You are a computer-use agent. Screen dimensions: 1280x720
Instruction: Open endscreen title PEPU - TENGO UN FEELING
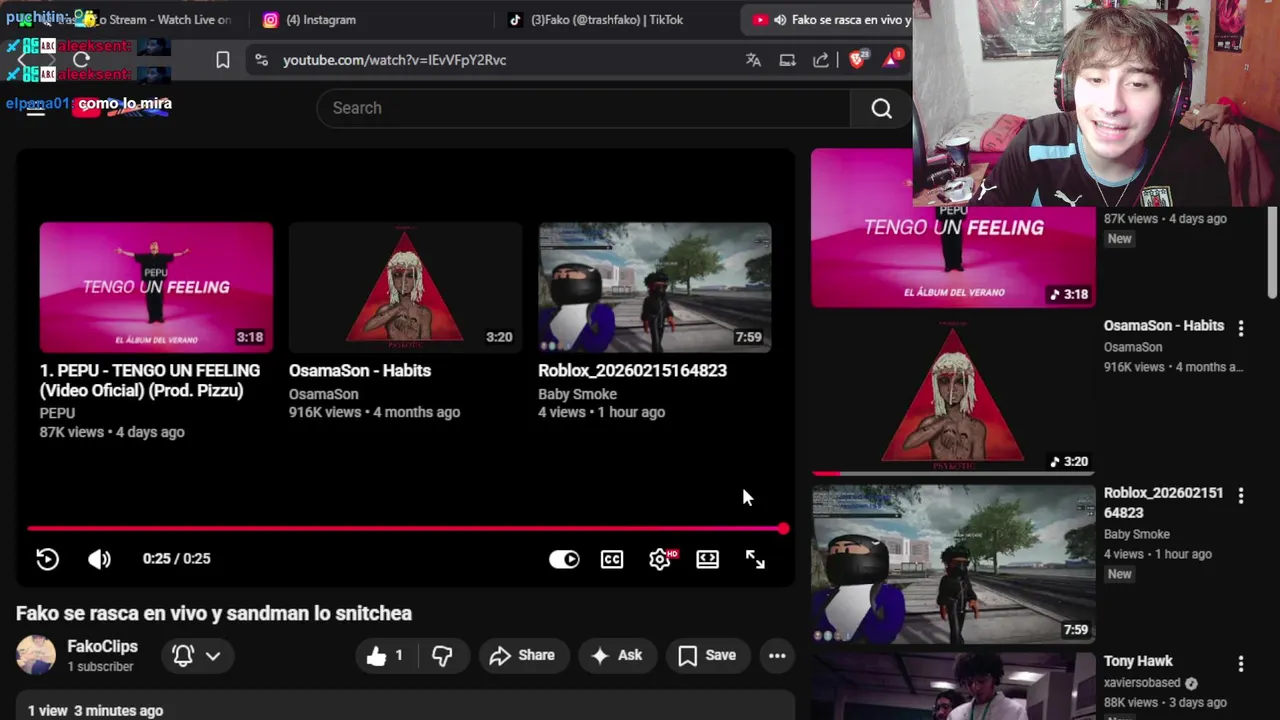(150, 380)
